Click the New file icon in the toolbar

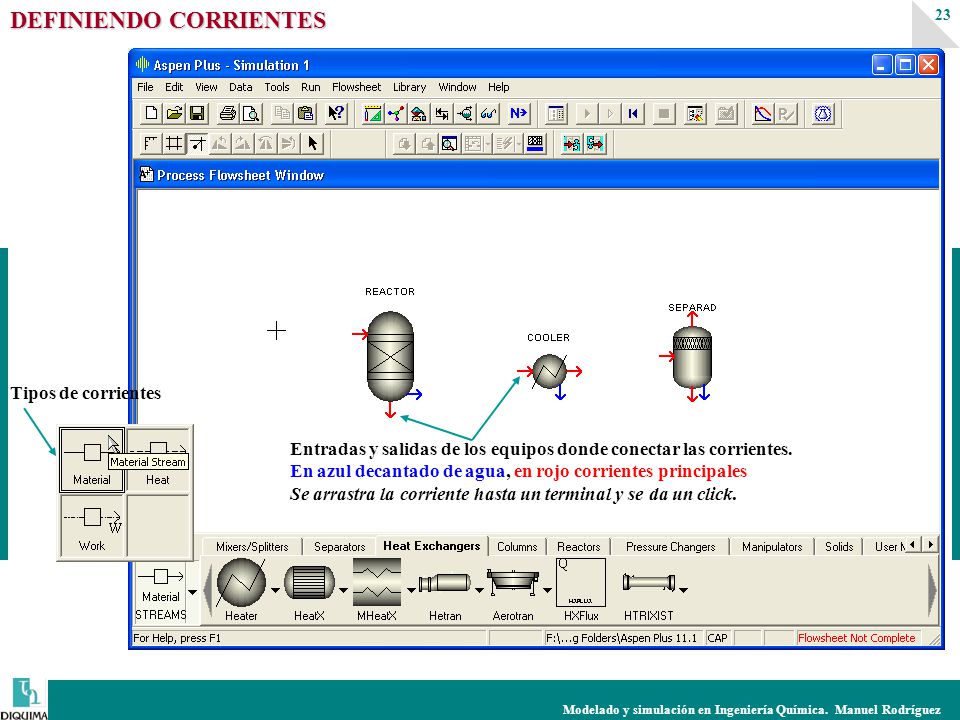point(151,113)
